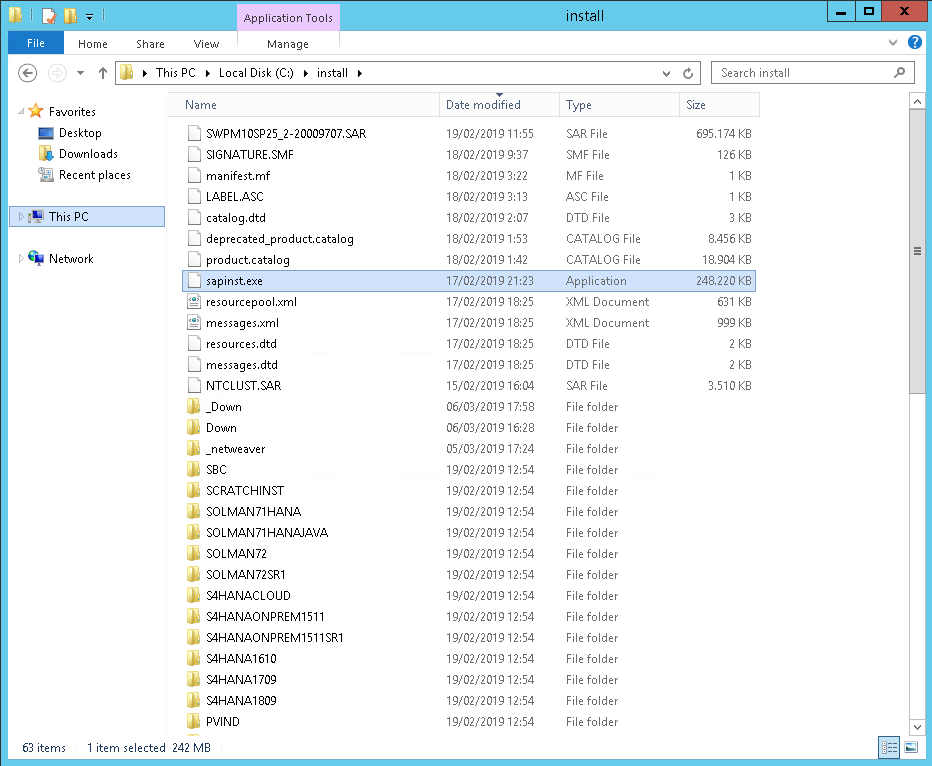Screen dimensions: 932x766
Task: Navigate to Local Disk (C:) breadcrumb
Action: click(256, 72)
